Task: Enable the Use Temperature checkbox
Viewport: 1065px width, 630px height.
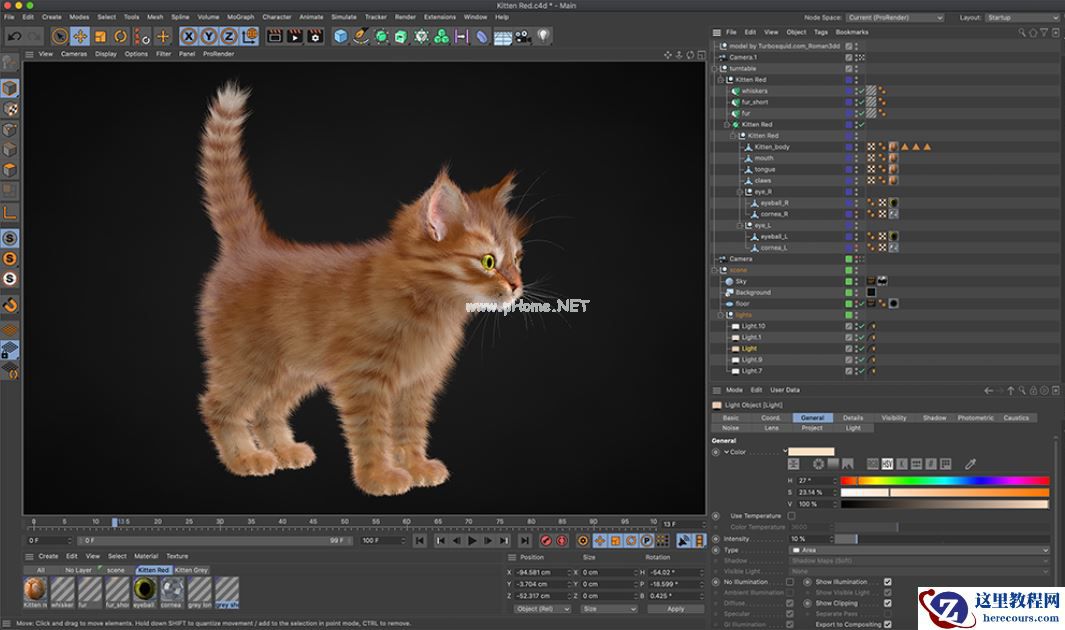Action: (x=790, y=516)
